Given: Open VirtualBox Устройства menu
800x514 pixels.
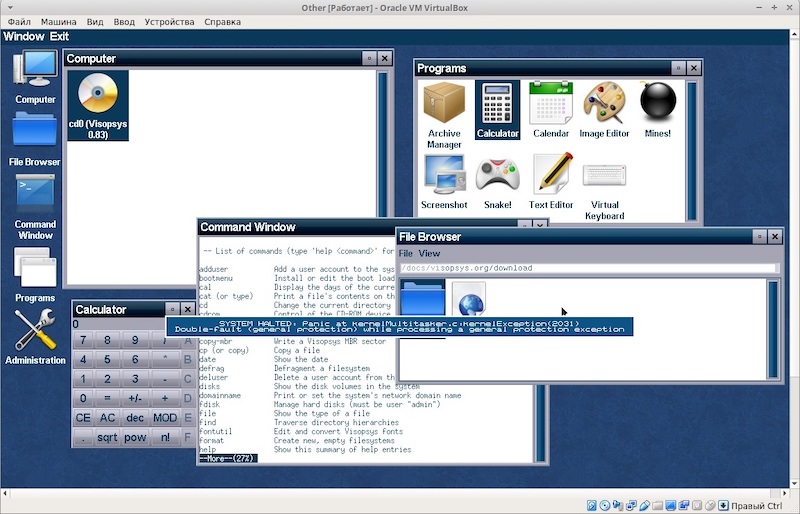Looking at the screenshot, I should pos(169,21).
